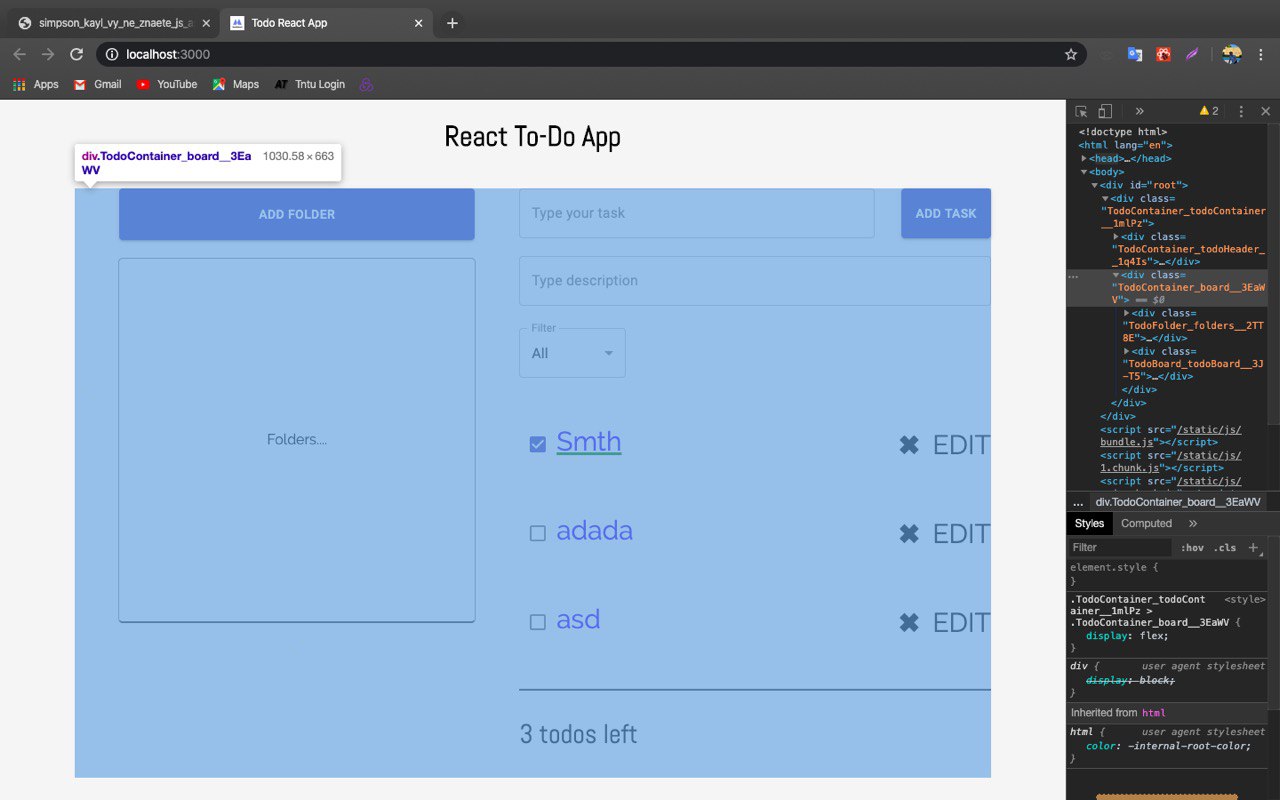Click the adada todo title
This screenshot has width=1280, height=800.
(594, 530)
